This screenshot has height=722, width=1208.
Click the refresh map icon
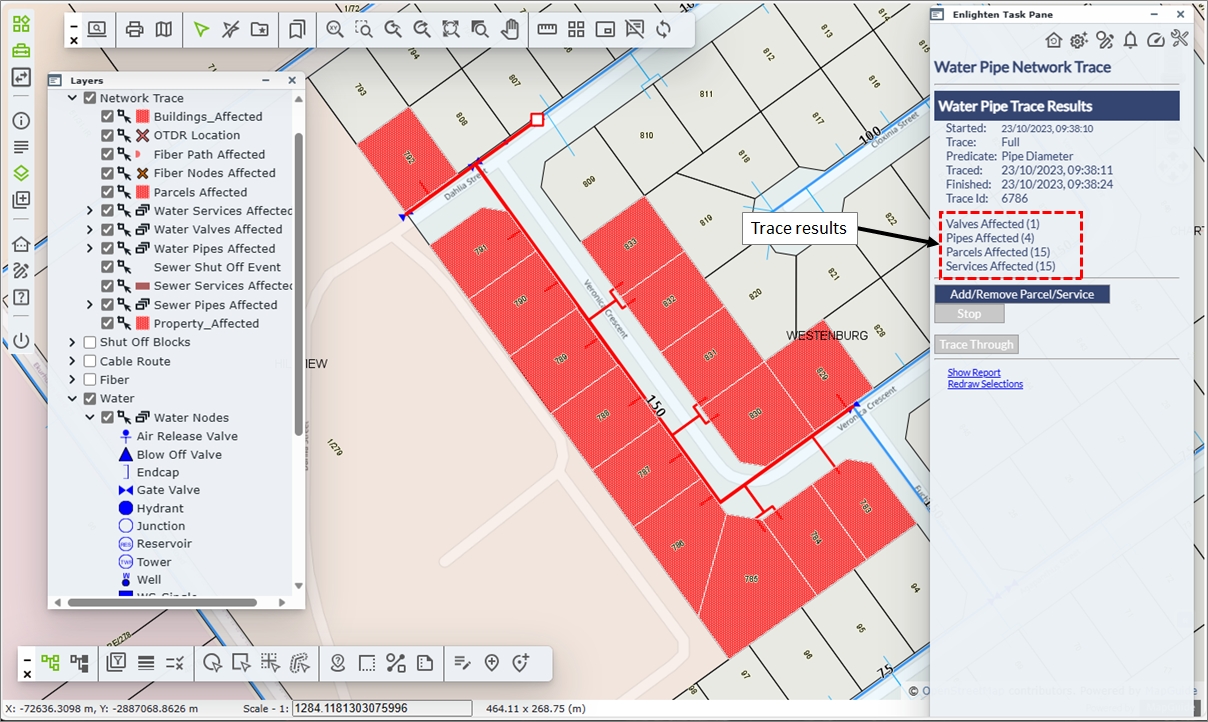click(663, 29)
